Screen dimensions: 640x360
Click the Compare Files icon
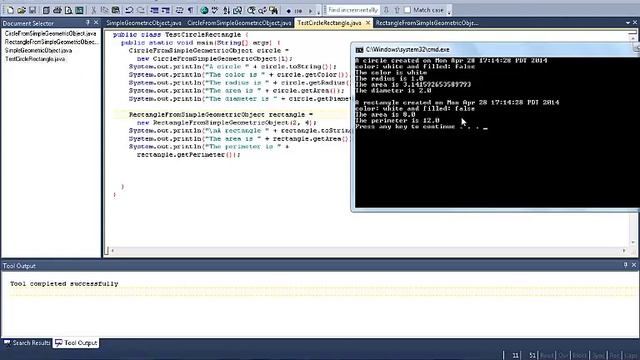click(237, 10)
